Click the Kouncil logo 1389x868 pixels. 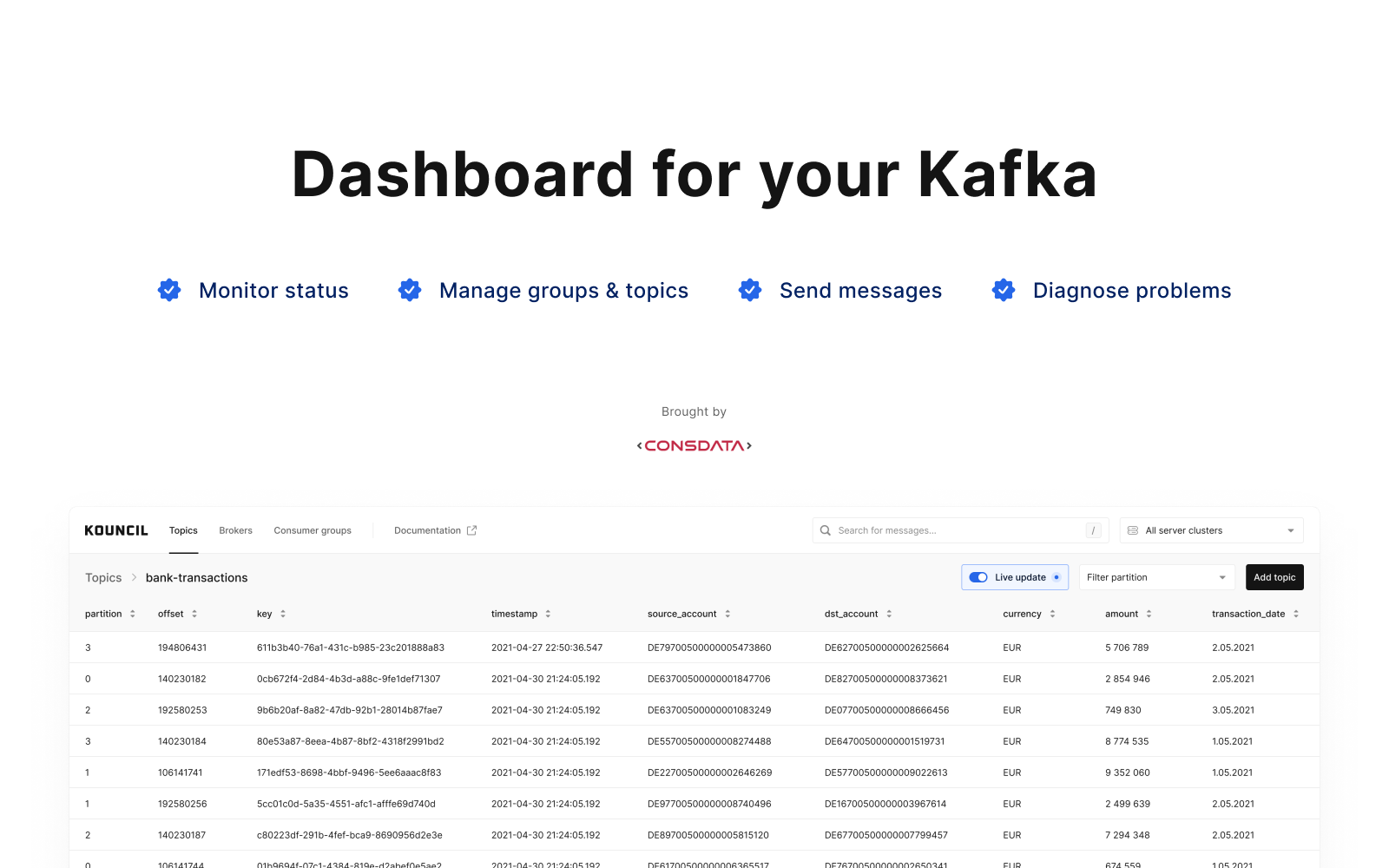coord(116,530)
